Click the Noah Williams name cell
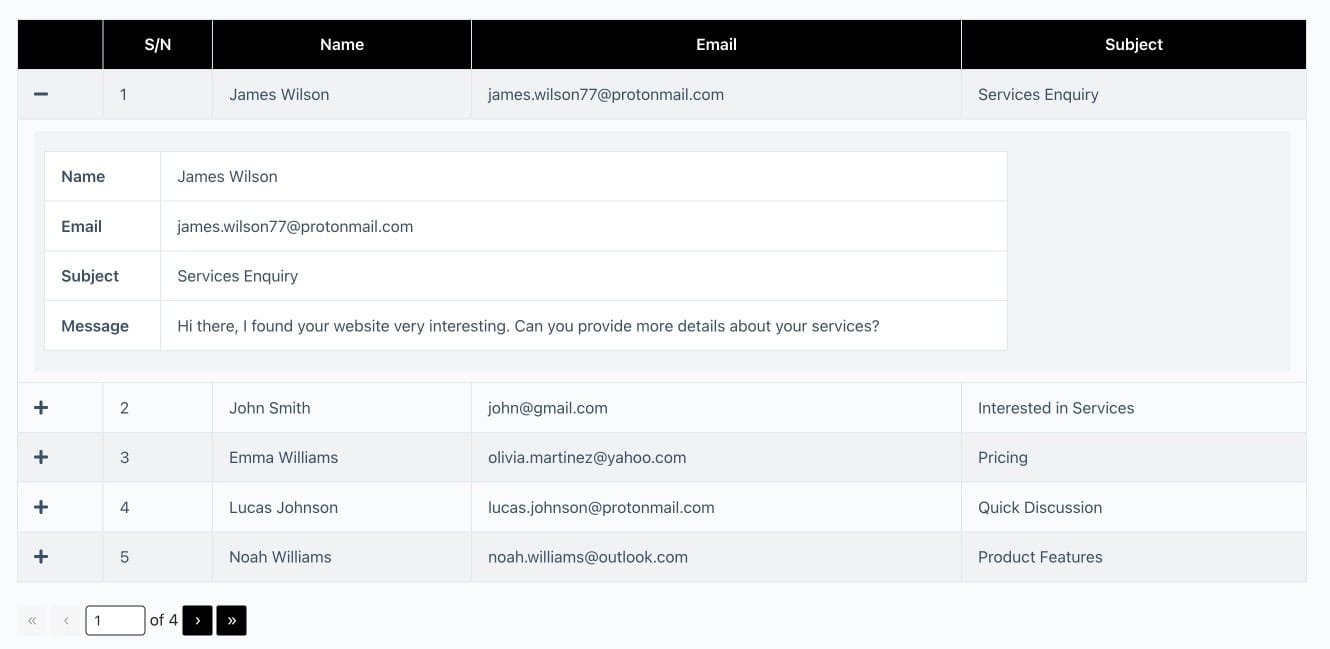Screen dimensions: 1330x649 (x=342, y=557)
